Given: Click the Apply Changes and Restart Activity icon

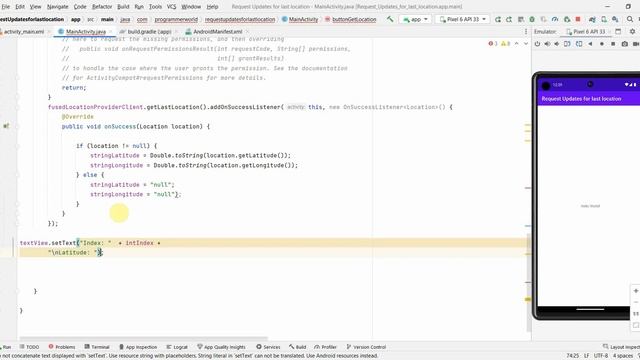Looking at the screenshot, I should coord(509,19).
